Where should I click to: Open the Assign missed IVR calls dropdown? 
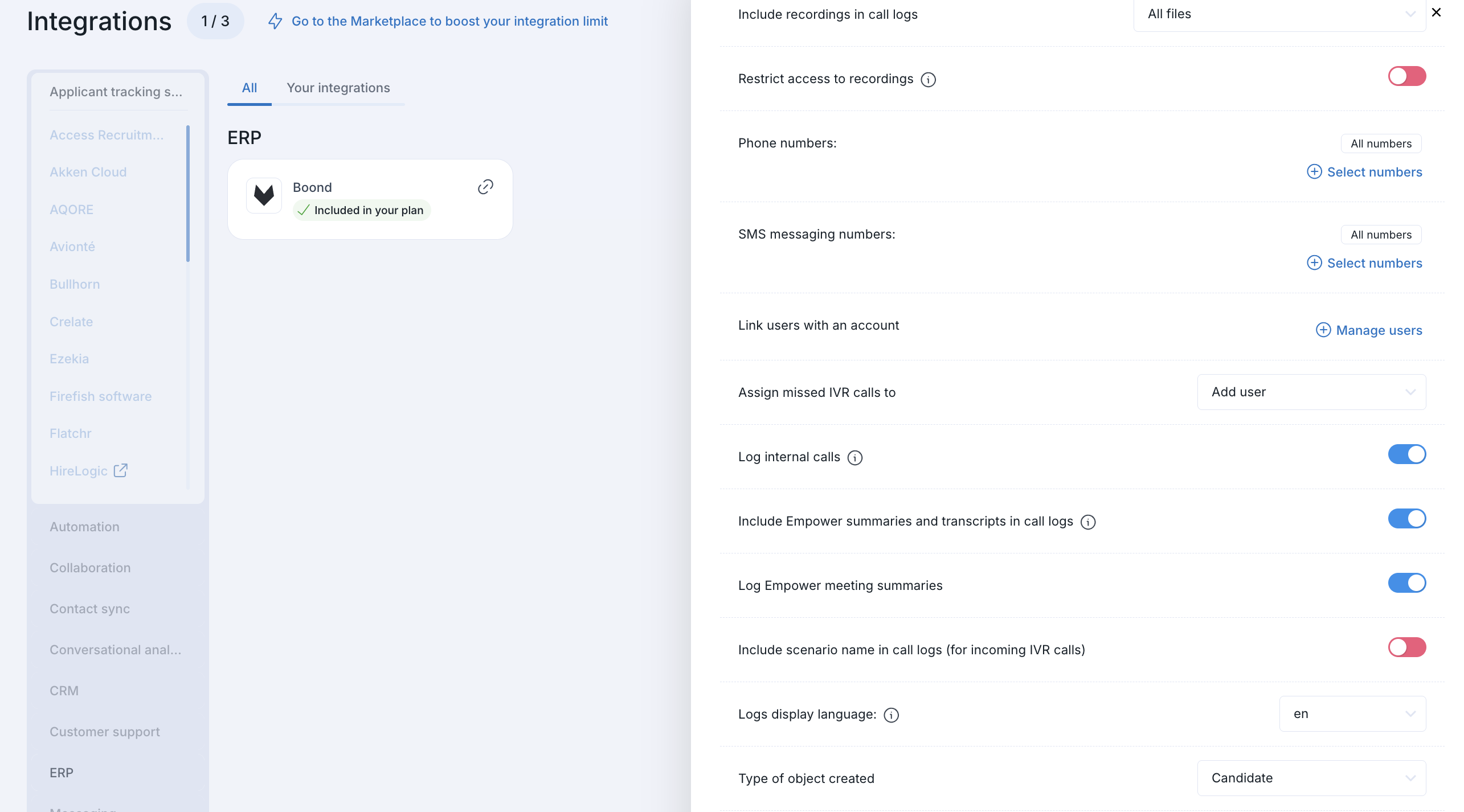[x=1311, y=392]
